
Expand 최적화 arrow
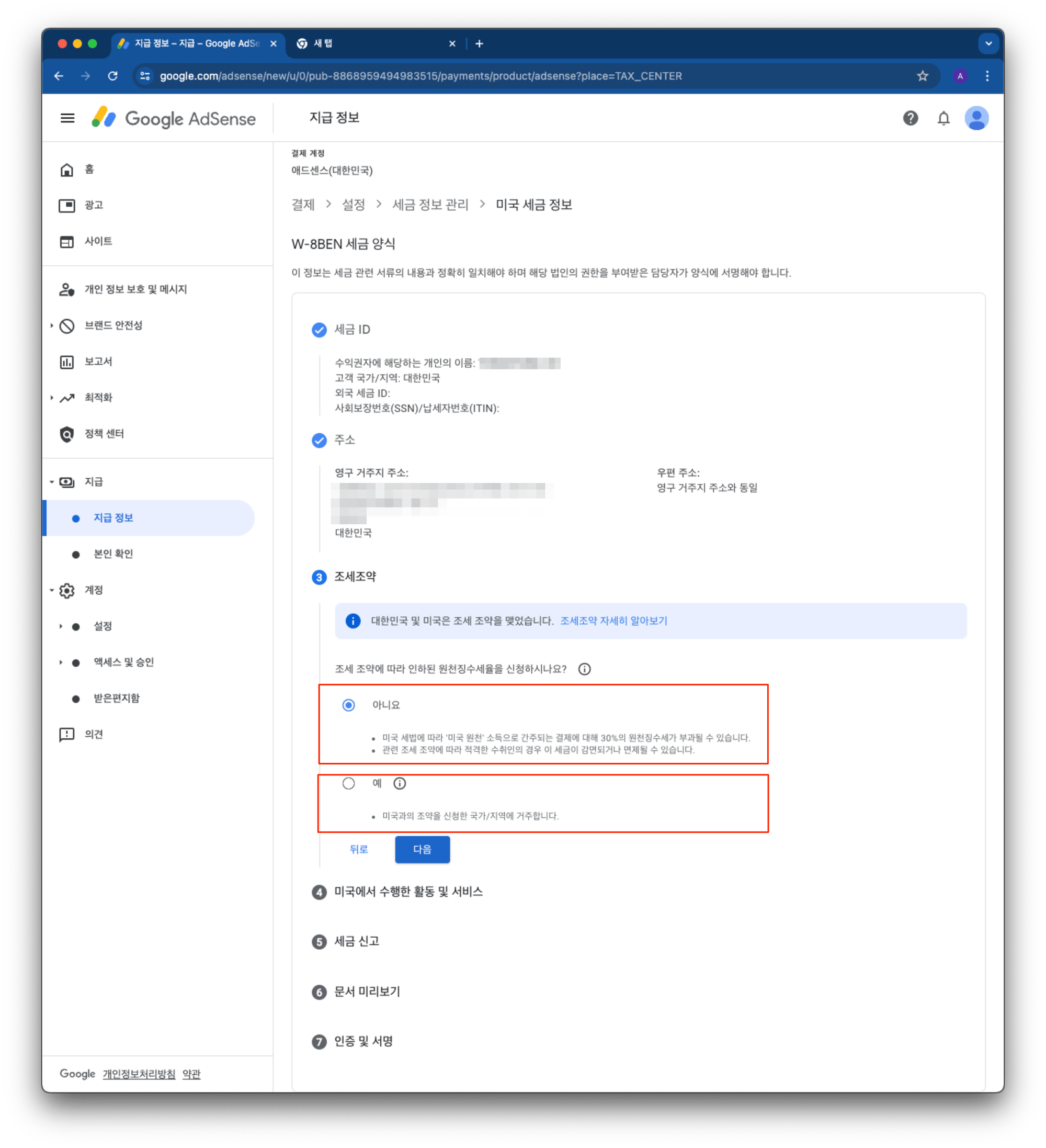pos(51,398)
